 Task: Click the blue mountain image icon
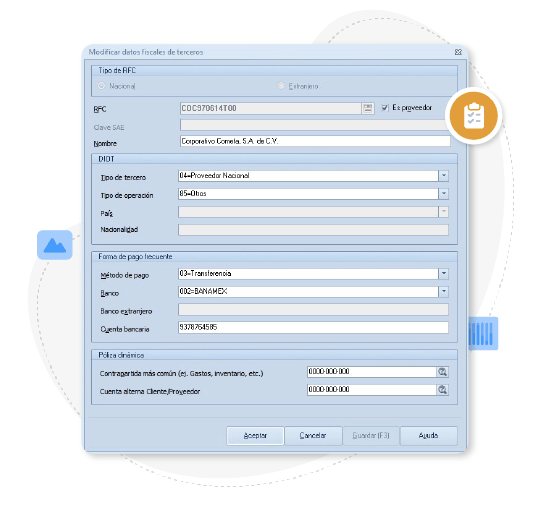[55, 245]
